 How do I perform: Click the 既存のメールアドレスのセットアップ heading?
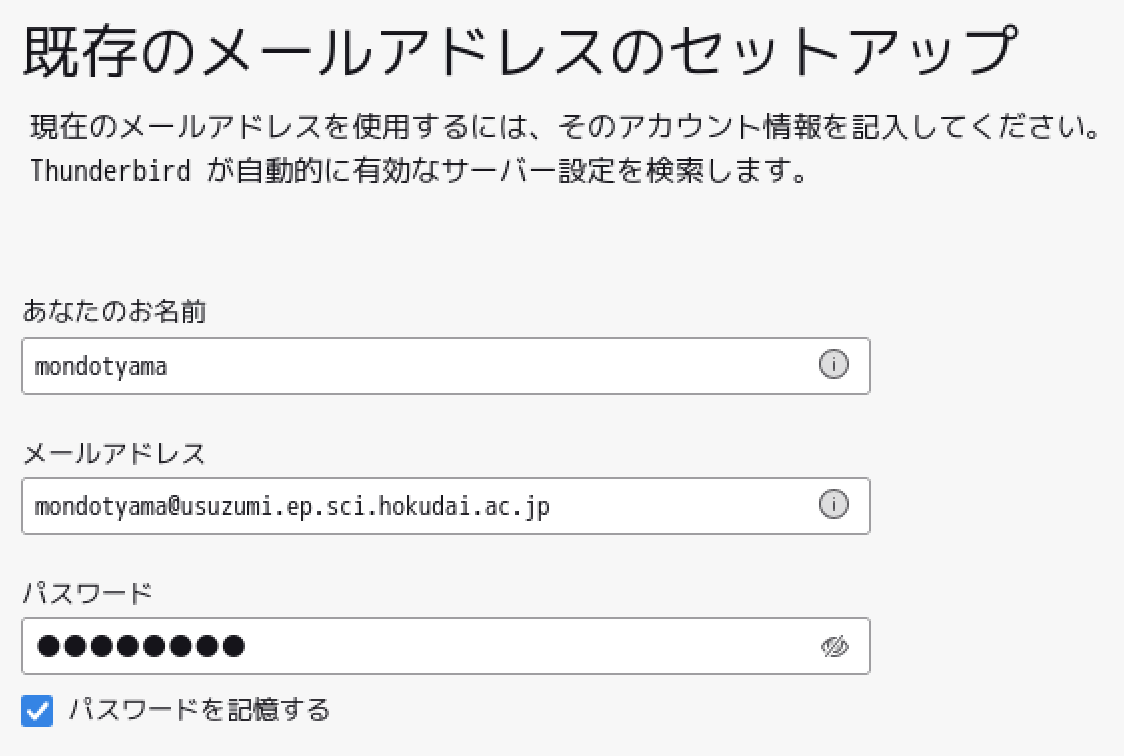[x=520, y=51]
